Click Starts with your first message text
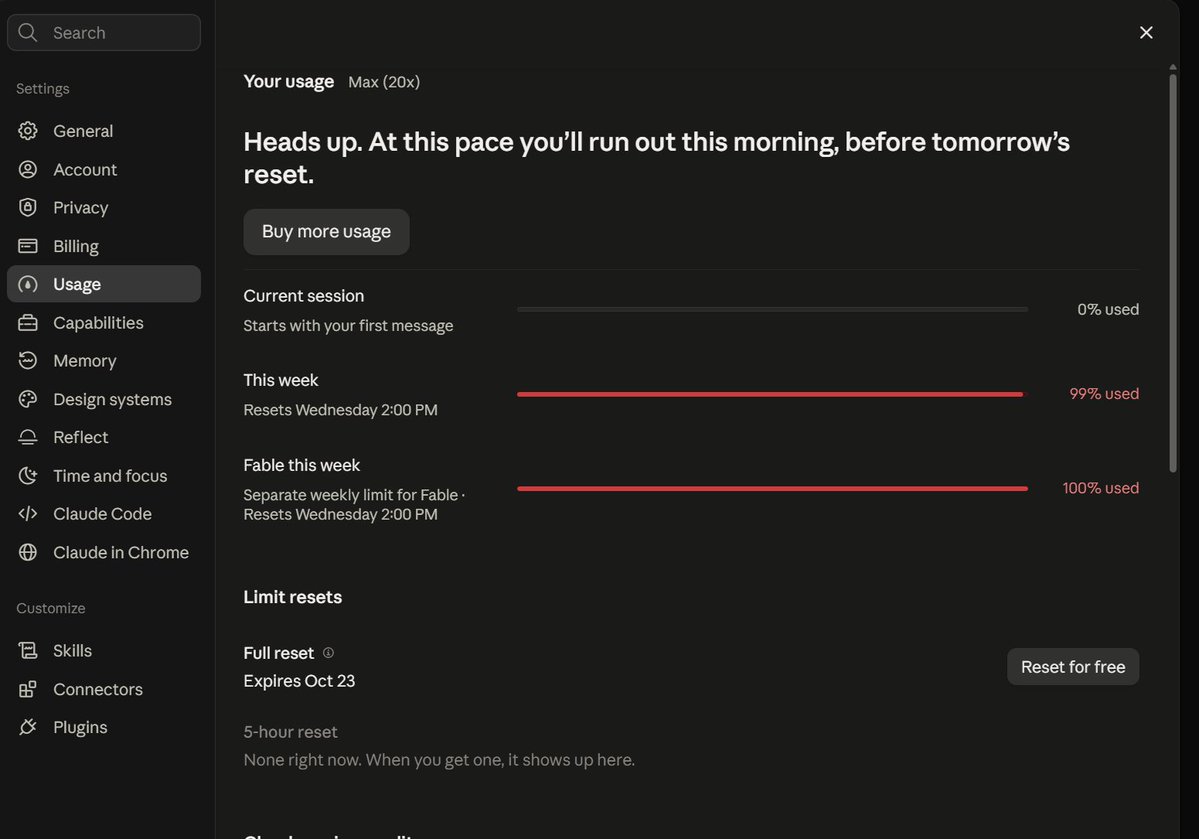 (x=348, y=326)
